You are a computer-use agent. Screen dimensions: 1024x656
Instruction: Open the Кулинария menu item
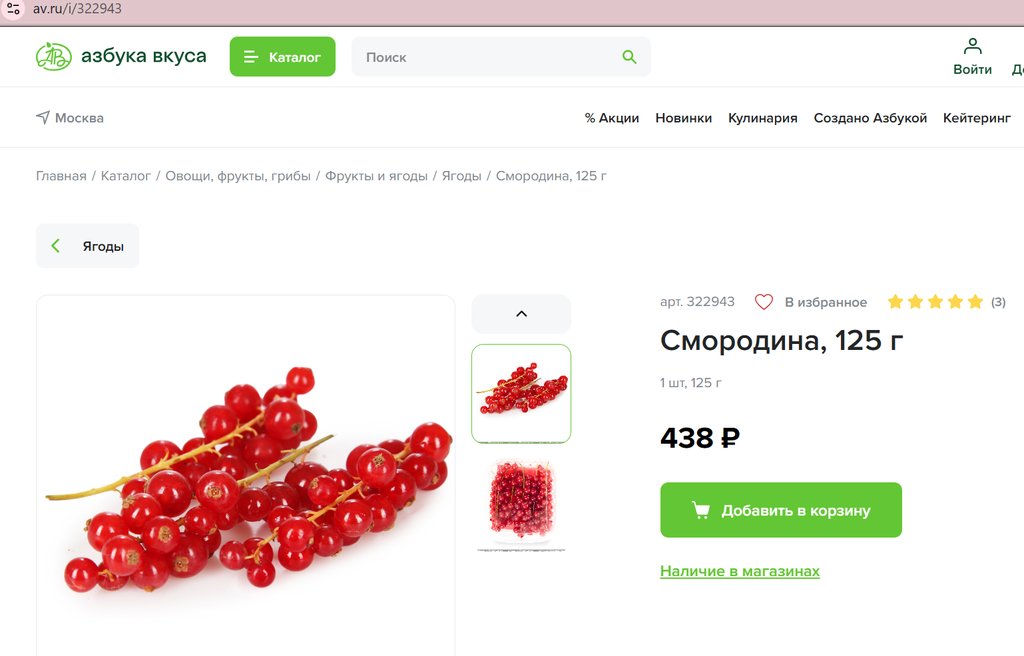763,118
